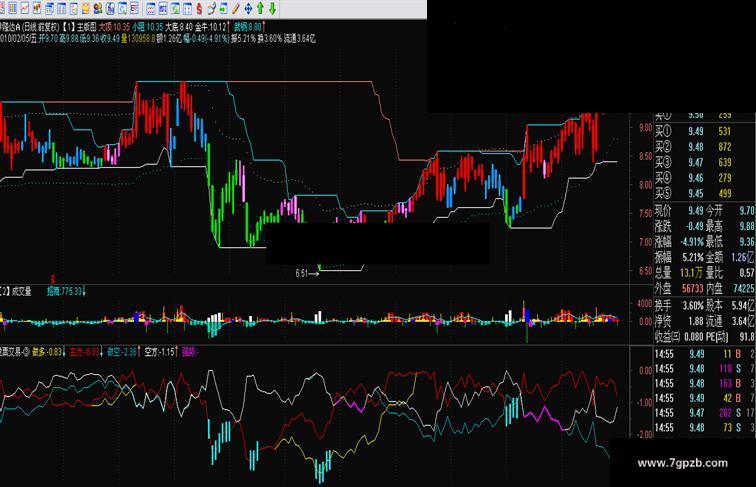Image resolution: width=756 pixels, height=487 pixels.
Task: Click the 买③ bid row at 9.47
Action: point(692,162)
